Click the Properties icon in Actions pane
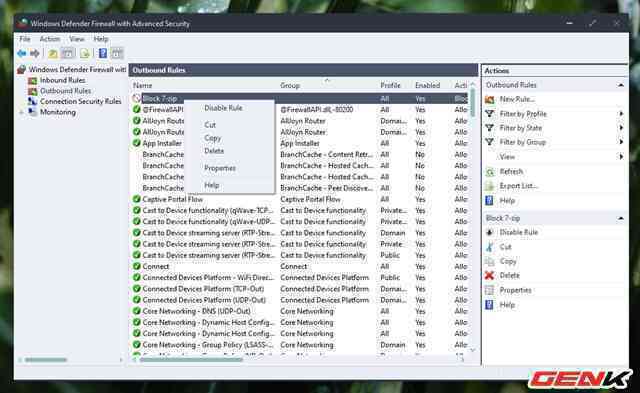This screenshot has height=393, width=640. [x=490, y=290]
